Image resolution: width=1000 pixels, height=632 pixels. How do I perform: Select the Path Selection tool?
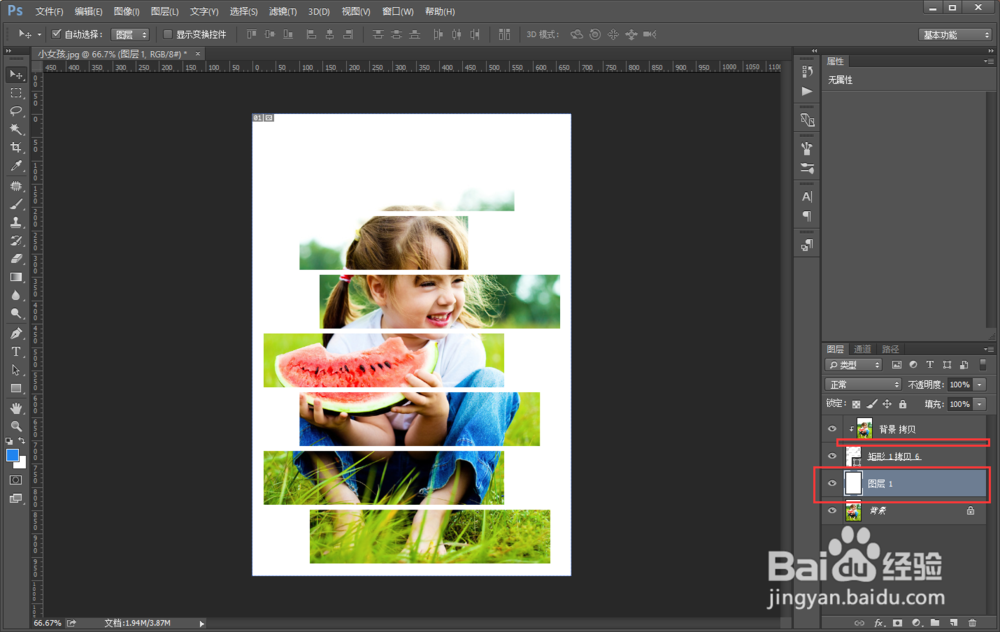(16, 370)
